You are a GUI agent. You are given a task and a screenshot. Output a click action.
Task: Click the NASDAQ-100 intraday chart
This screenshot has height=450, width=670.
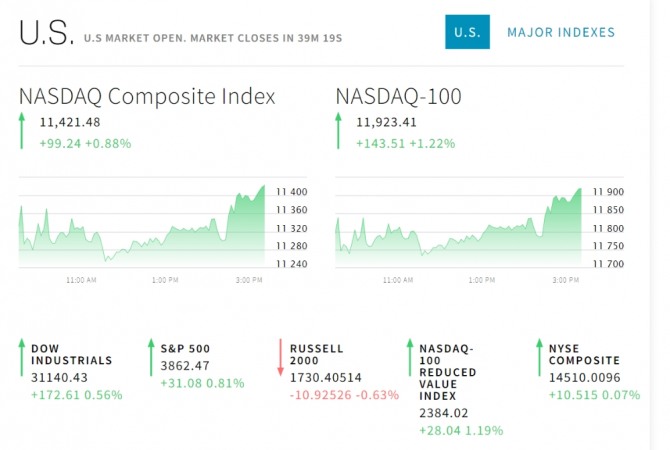click(458, 225)
